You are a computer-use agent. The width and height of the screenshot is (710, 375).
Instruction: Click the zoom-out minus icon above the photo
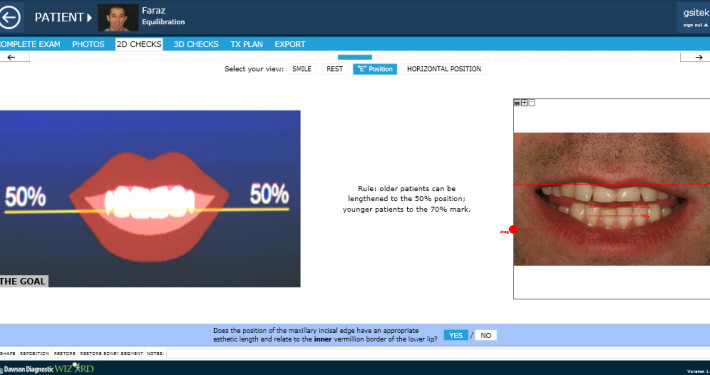click(532, 103)
